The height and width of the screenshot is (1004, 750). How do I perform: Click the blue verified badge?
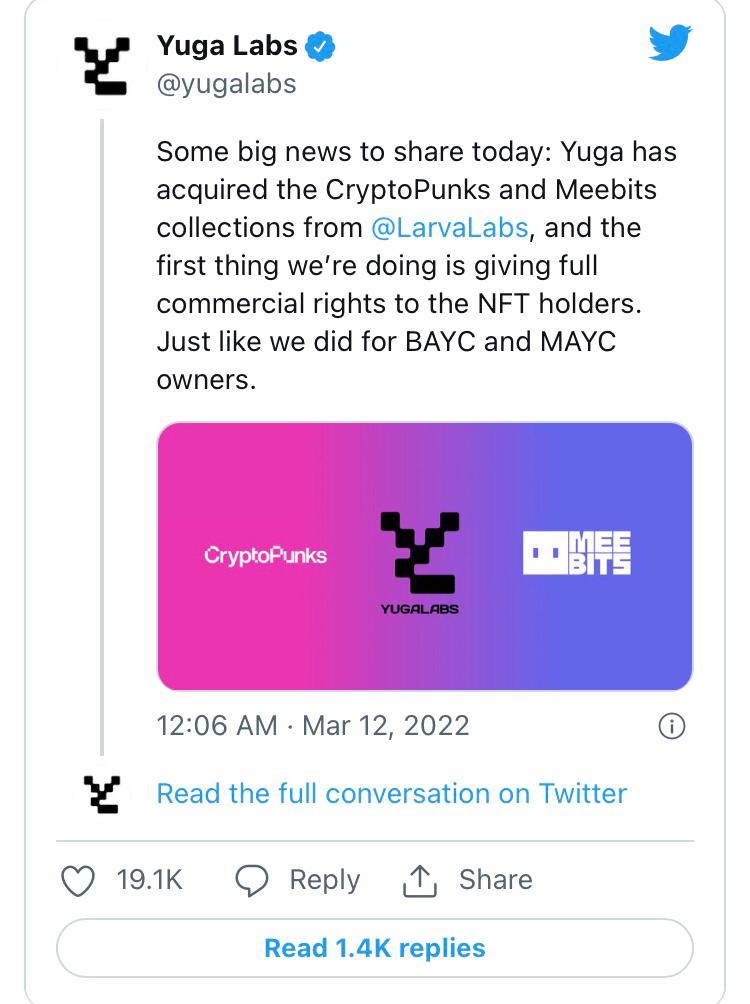tap(320, 46)
